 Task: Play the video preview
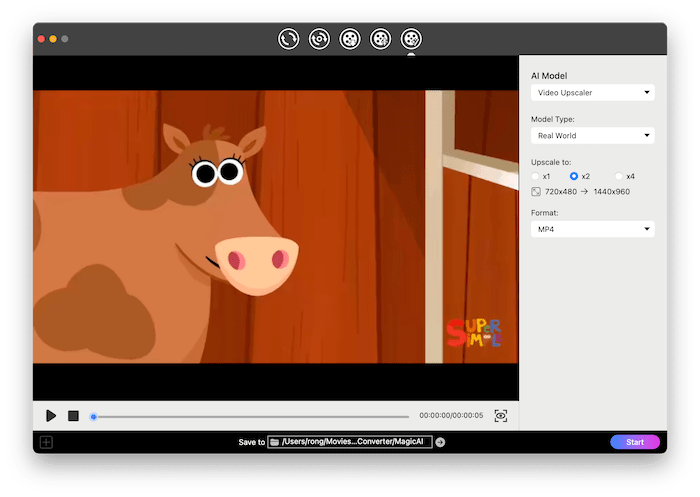pyautogui.click(x=51, y=415)
